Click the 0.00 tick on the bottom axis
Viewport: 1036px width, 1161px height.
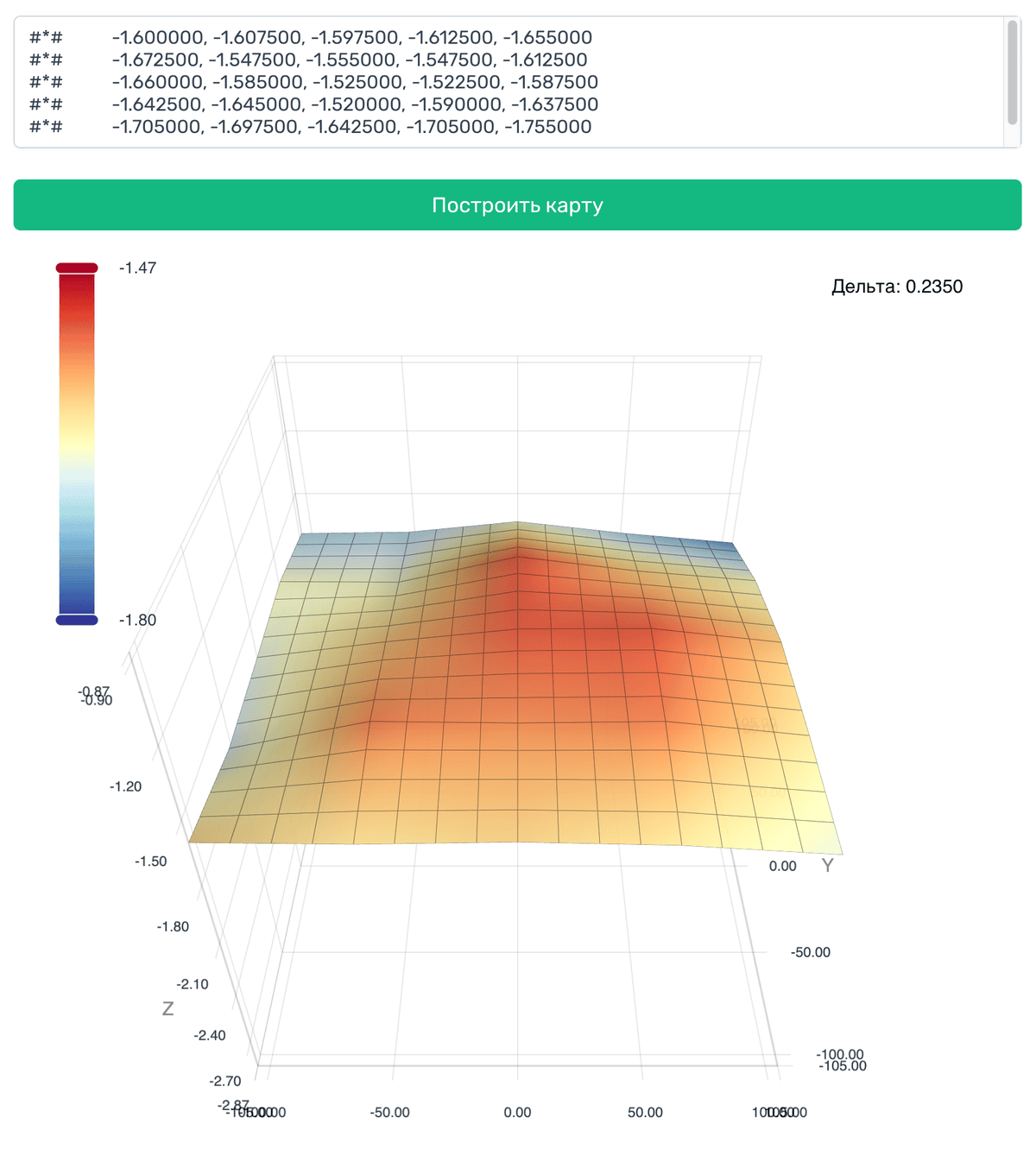(517, 1112)
